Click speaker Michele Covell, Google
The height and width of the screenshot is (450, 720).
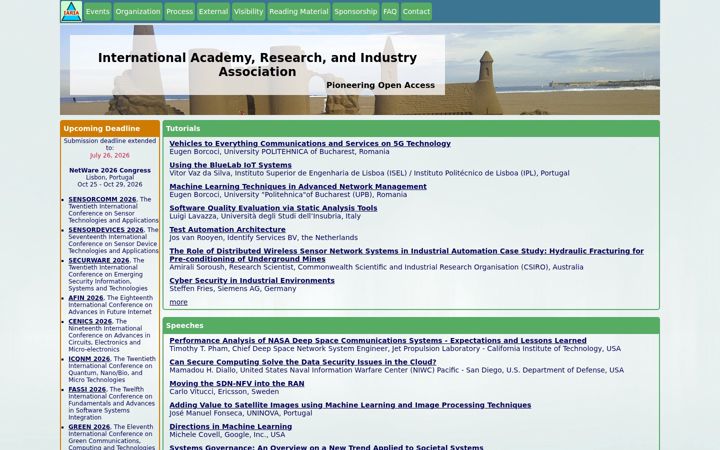tap(227, 435)
